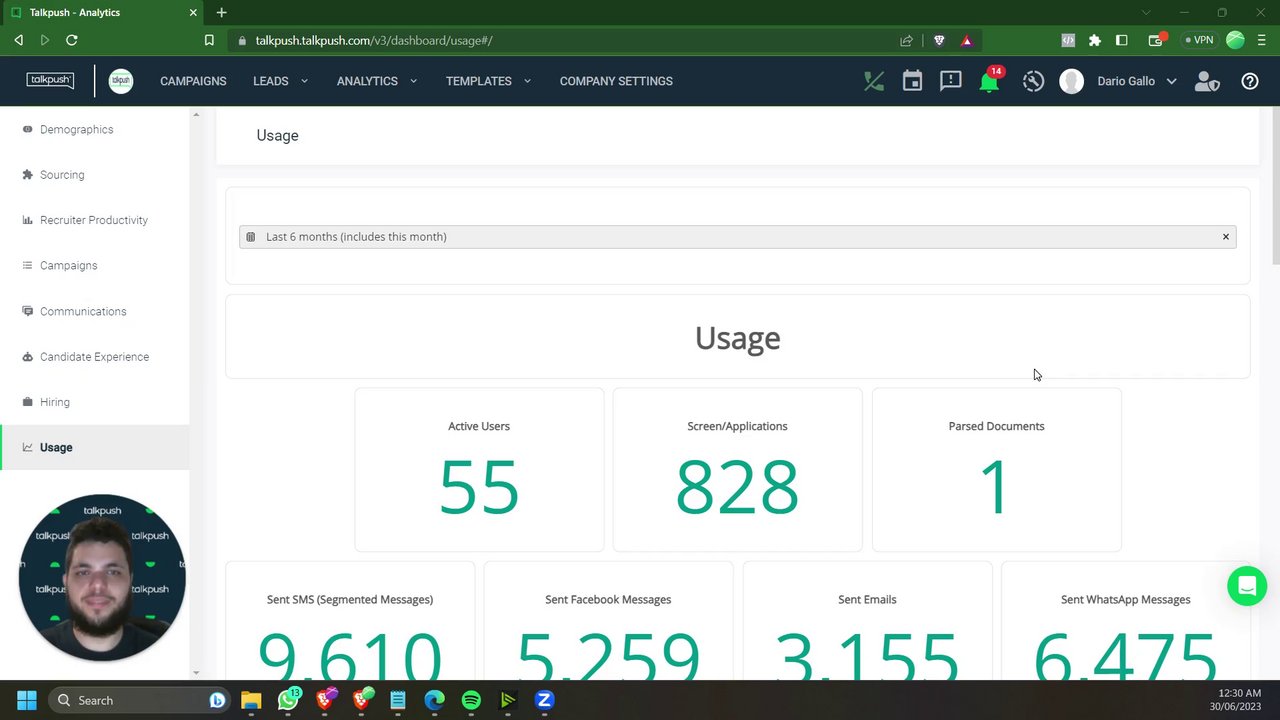
Task: Click Dario Gallo's profile avatar
Action: [x=1071, y=81]
